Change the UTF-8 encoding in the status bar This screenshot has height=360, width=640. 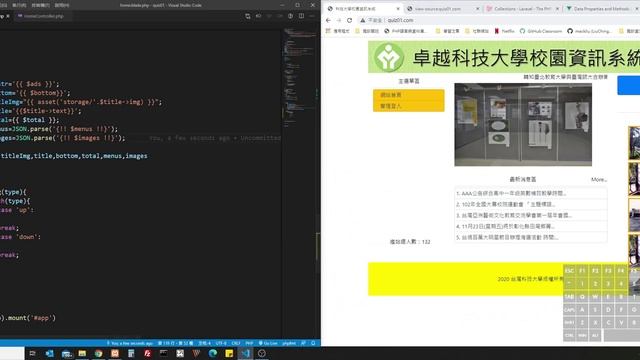coord(221,343)
